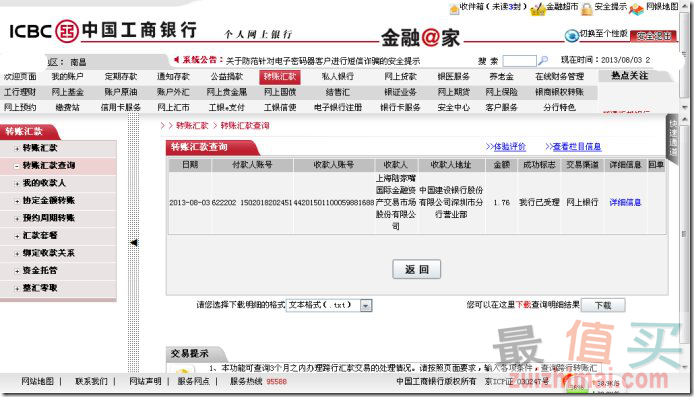
Task: Click the 切换至个性版 globe icon
Action: point(571,35)
